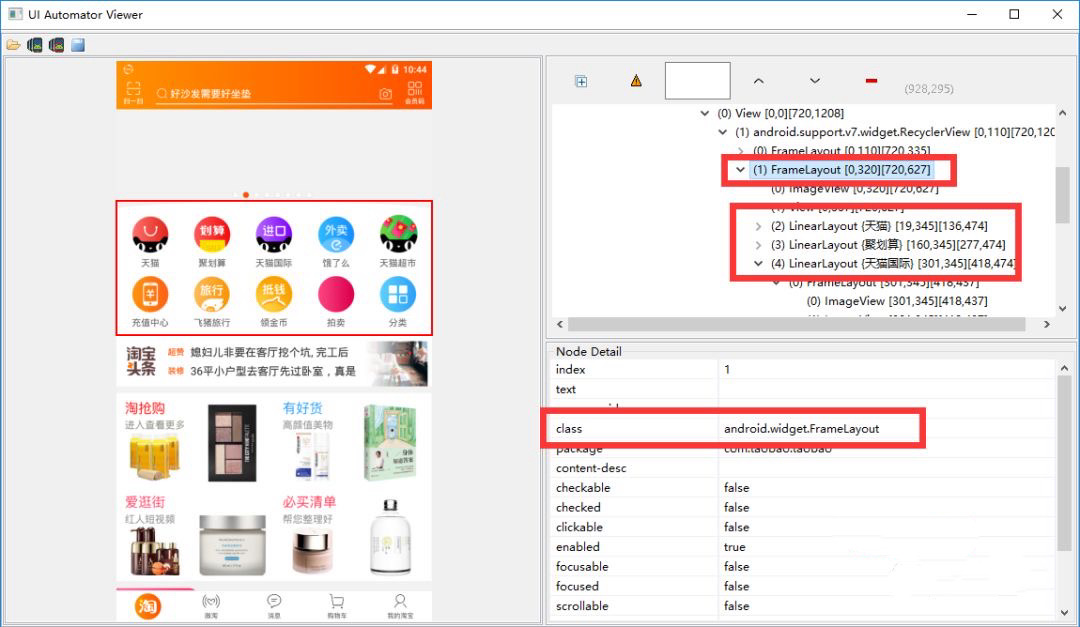Click the eyeshadow palette product thumbnail
The width and height of the screenshot is (1080, 627).
pyautogui.click(x=232, y=444)
